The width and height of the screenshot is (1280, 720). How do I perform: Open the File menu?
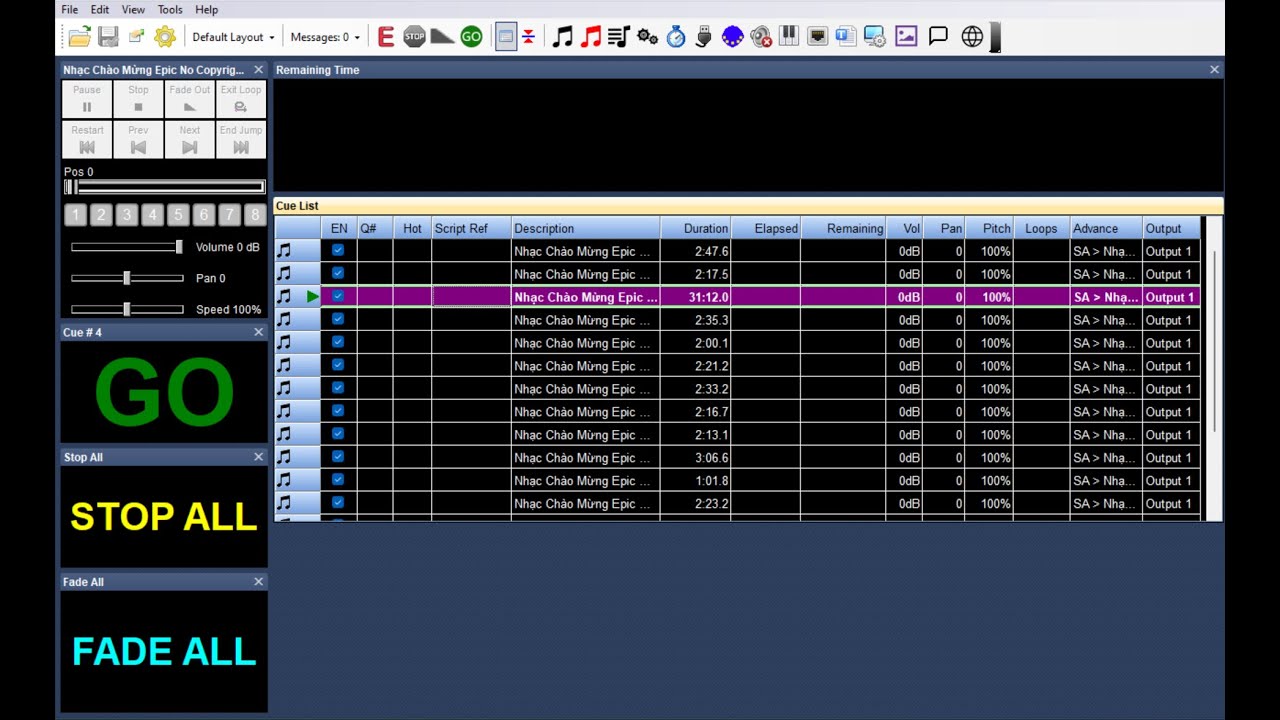pos(69,9)
